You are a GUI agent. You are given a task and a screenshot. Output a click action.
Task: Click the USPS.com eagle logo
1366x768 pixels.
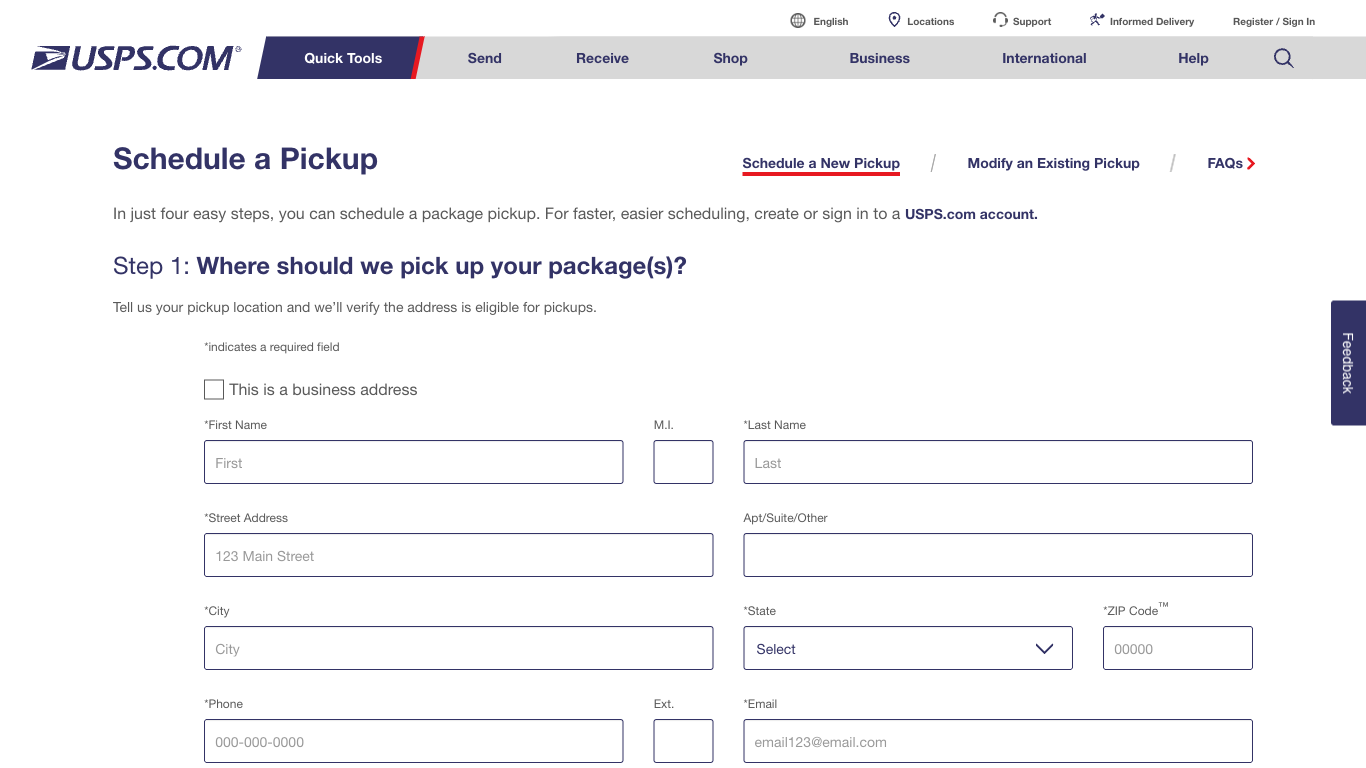pos(136,58)
